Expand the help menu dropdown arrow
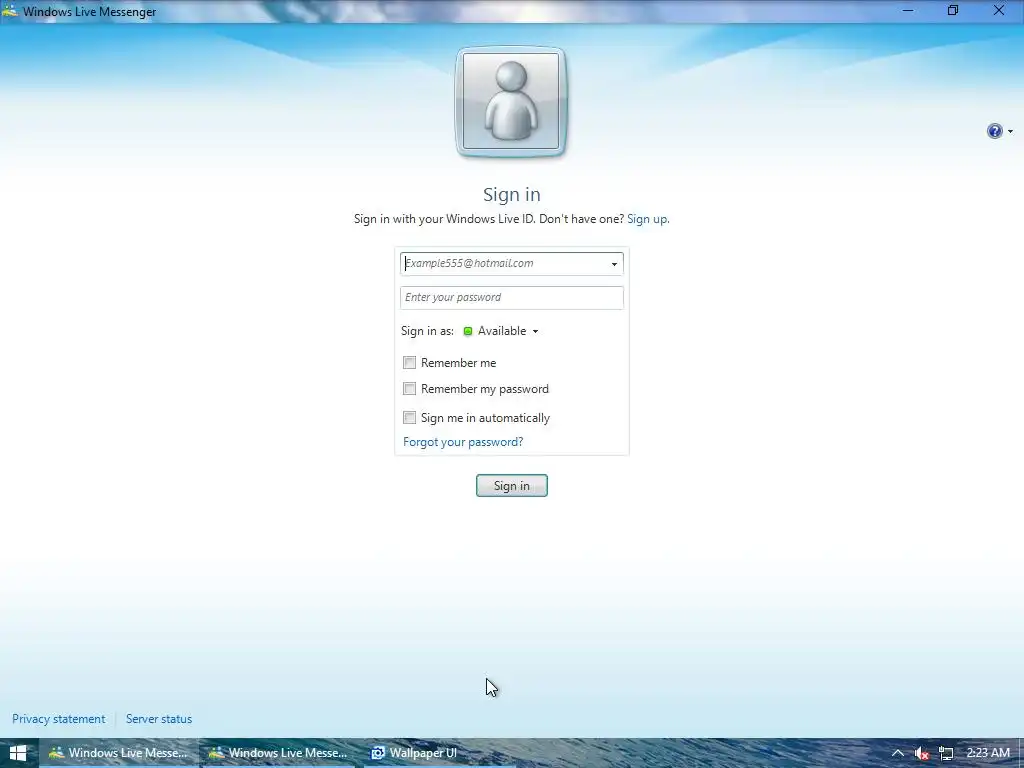Image resolution: width=1024 pixels, height=768 pixels. (1010, 131)
